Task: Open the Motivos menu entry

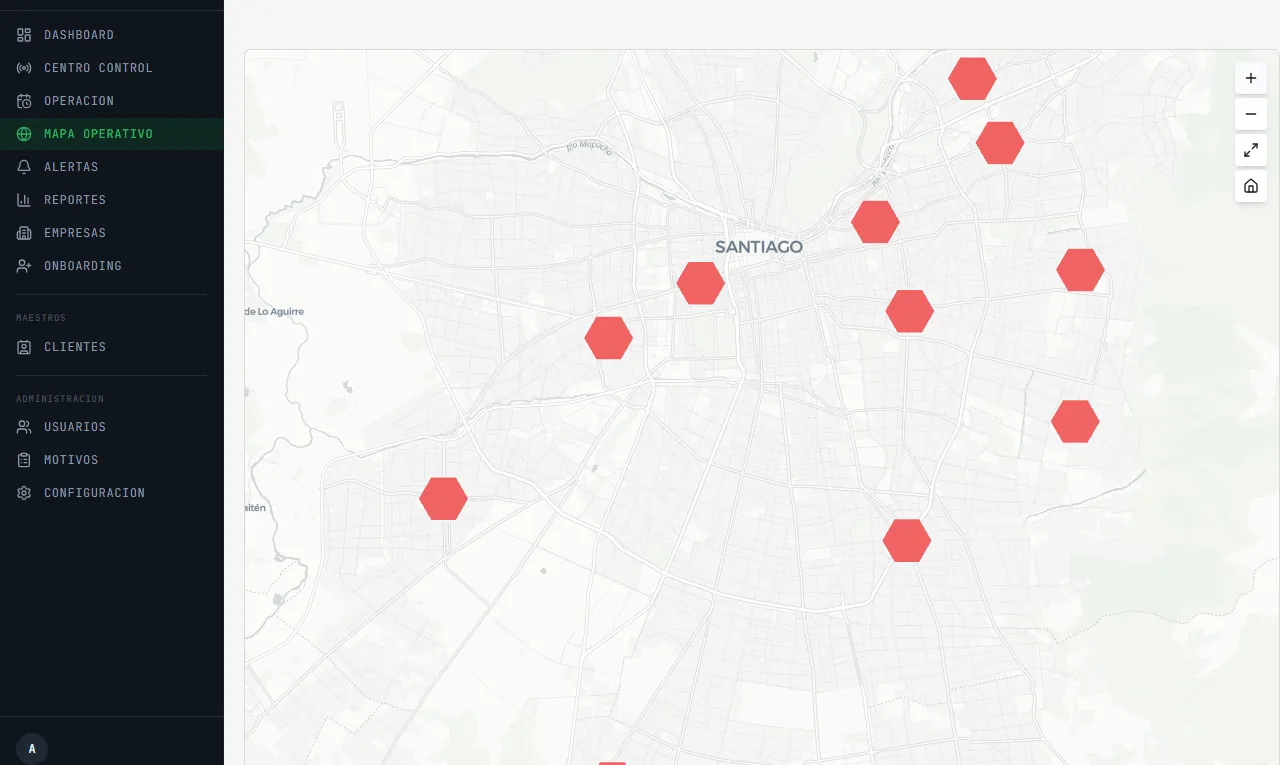Action: click(x=112, y=460)
